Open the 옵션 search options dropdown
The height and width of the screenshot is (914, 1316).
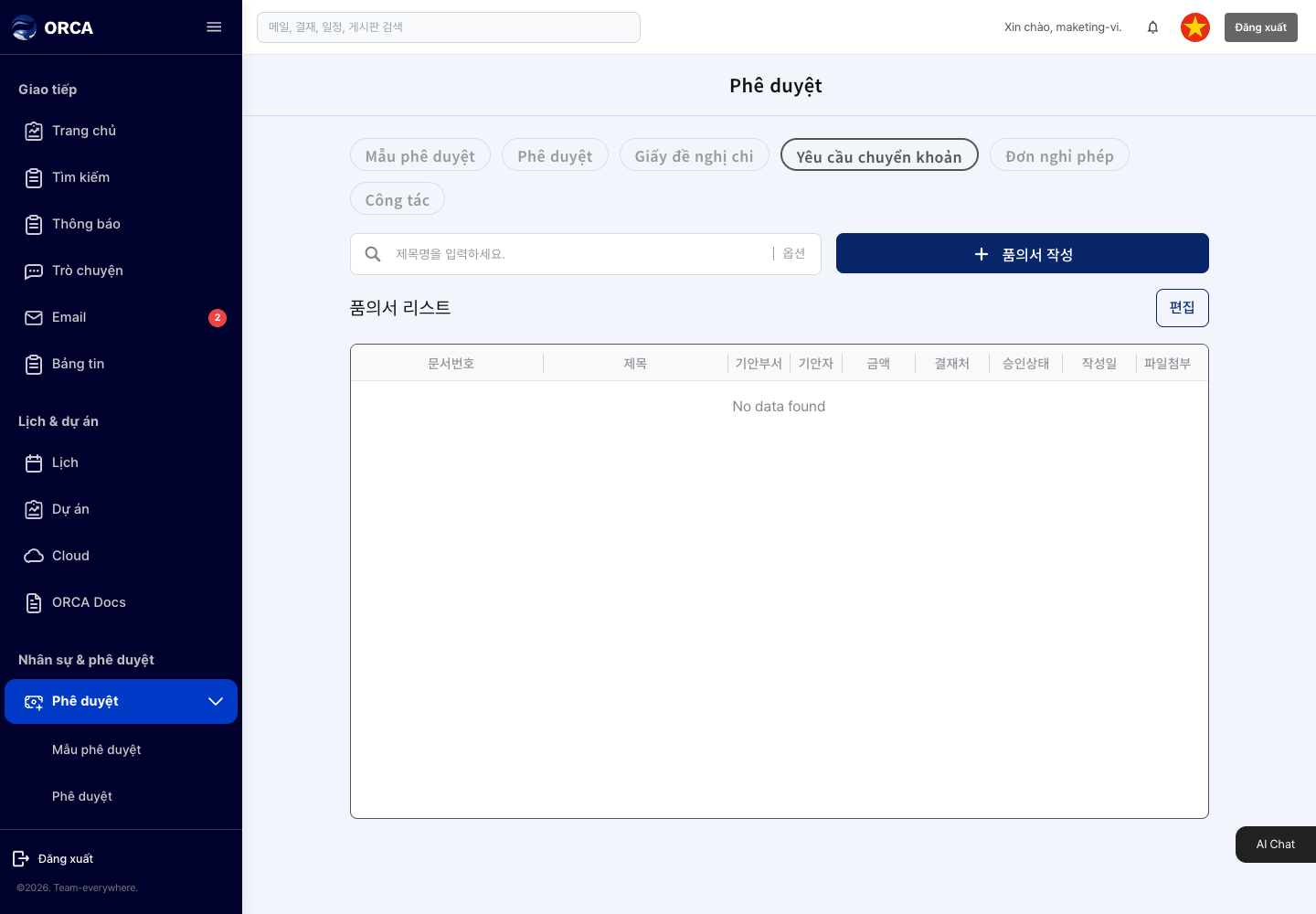point(794,254)
